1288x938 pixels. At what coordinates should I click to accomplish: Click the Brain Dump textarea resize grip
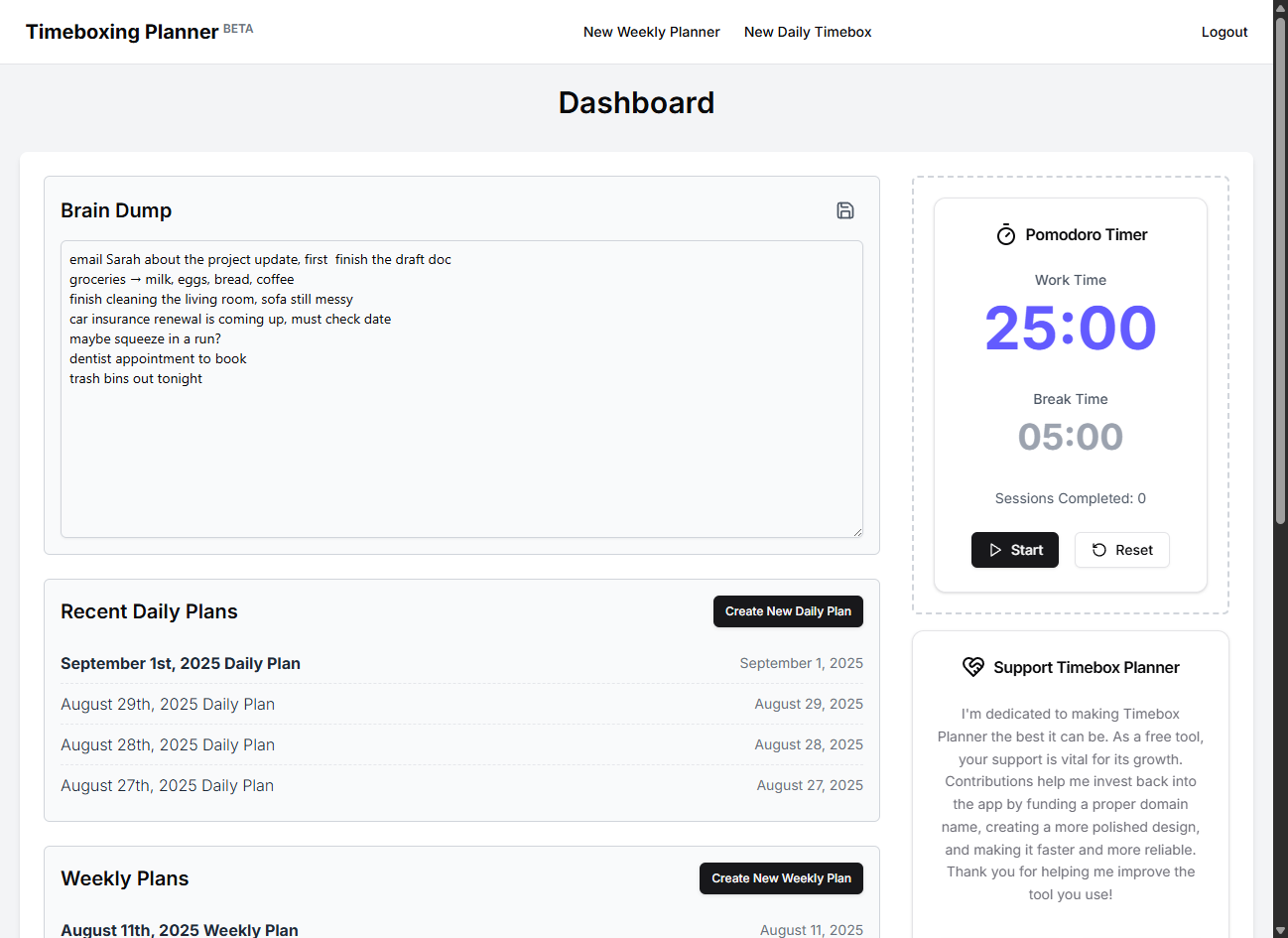[857, 532]
